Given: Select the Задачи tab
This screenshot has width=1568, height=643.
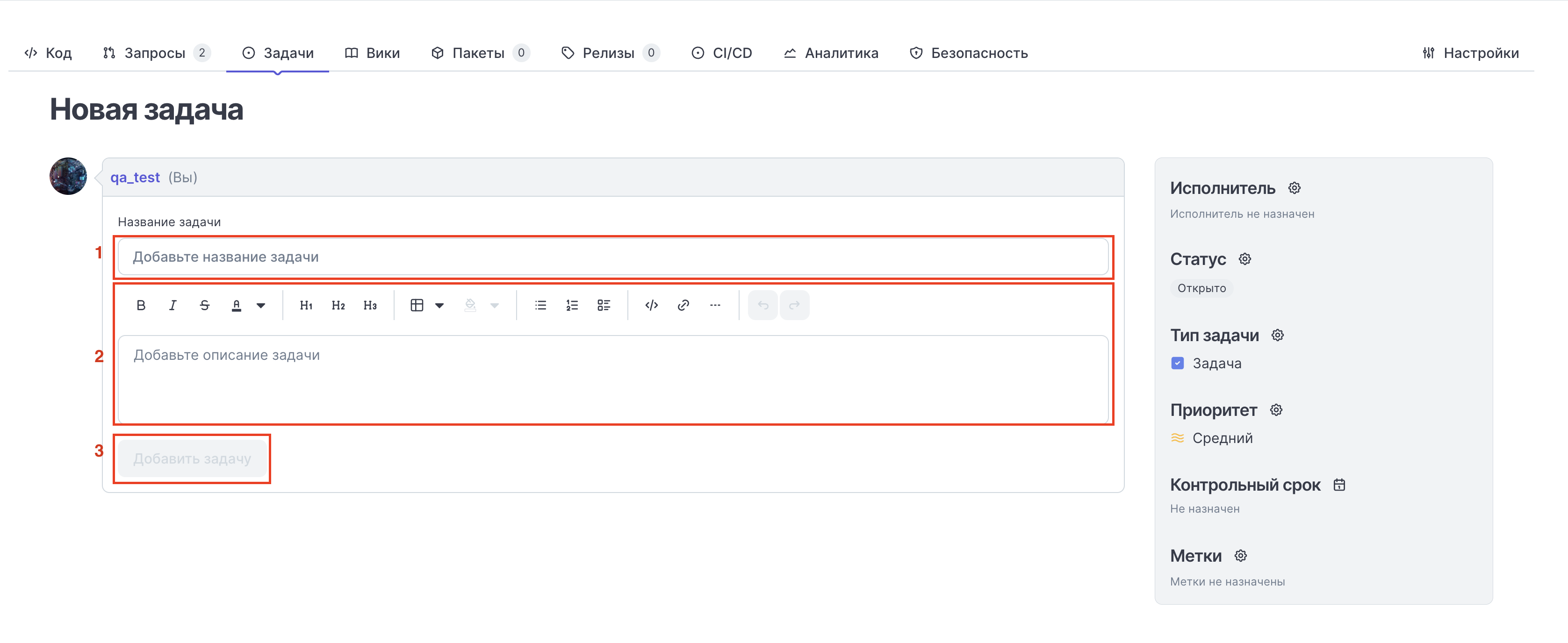Looking at the screenshot, I should pyautogui.click(x=278, y=53).
